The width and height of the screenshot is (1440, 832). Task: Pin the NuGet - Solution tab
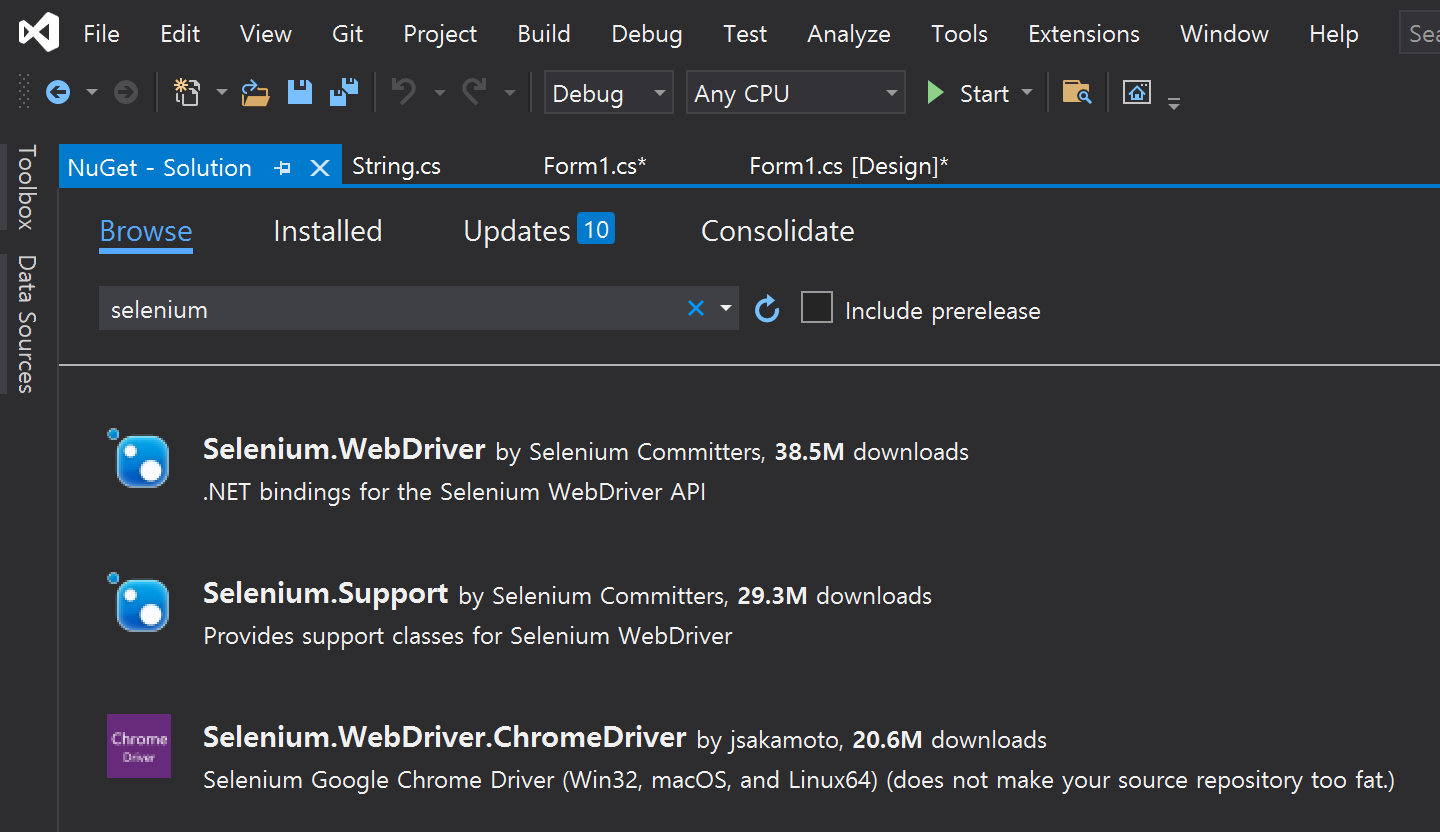coord(283,168)
